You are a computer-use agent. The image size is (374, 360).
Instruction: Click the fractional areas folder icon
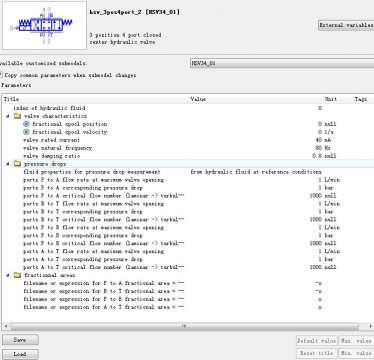tap(17, 275)
